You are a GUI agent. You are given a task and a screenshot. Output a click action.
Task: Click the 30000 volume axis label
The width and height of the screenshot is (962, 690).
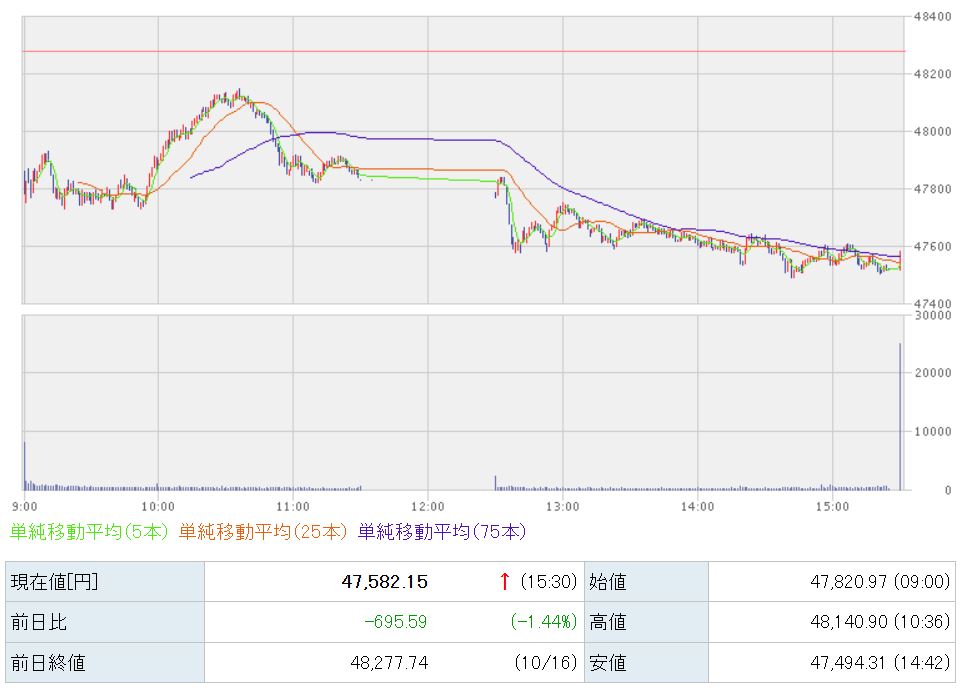[x=932, y=315]
